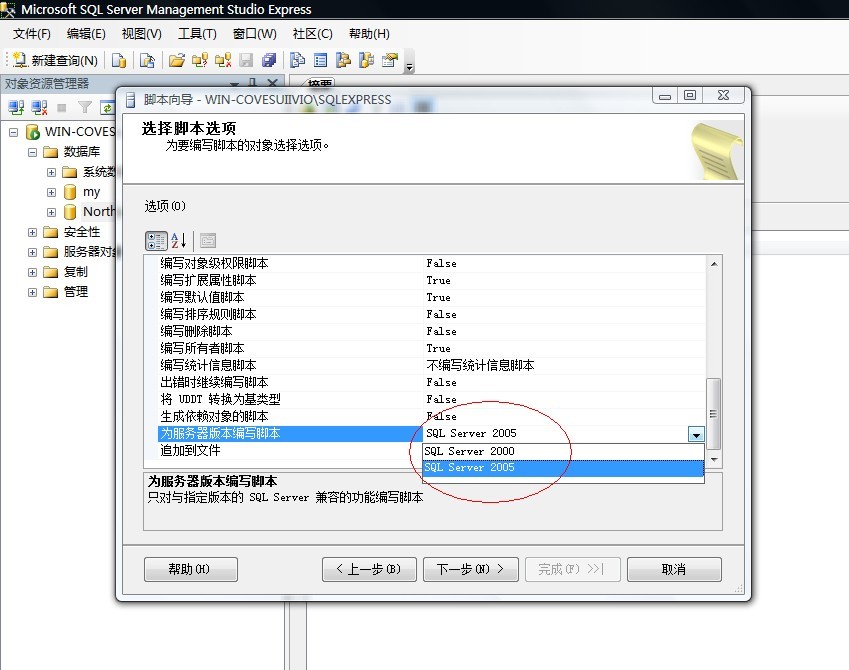The width and height of the screenshot is (849, 670).
Task: Expand the 复制 folder
Action: pyautogui.click(x=32, y=272)
